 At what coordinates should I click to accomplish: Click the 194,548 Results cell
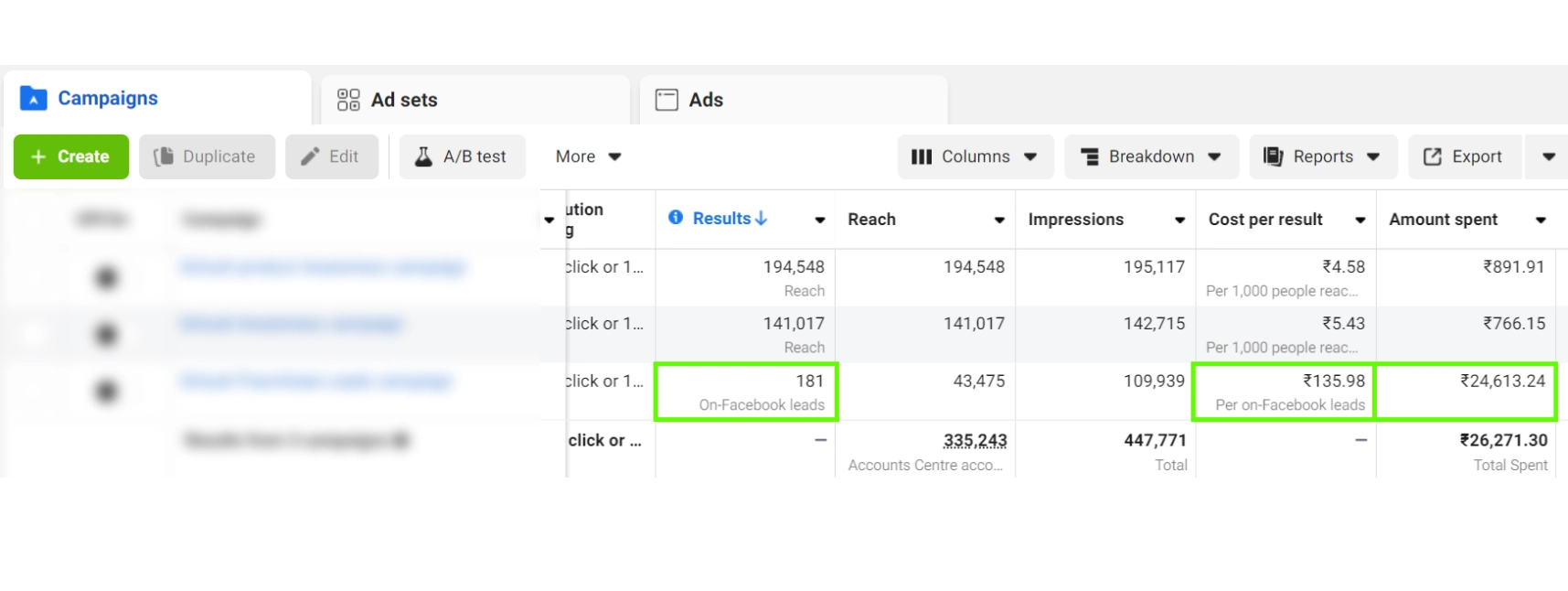tap(745, 278)
